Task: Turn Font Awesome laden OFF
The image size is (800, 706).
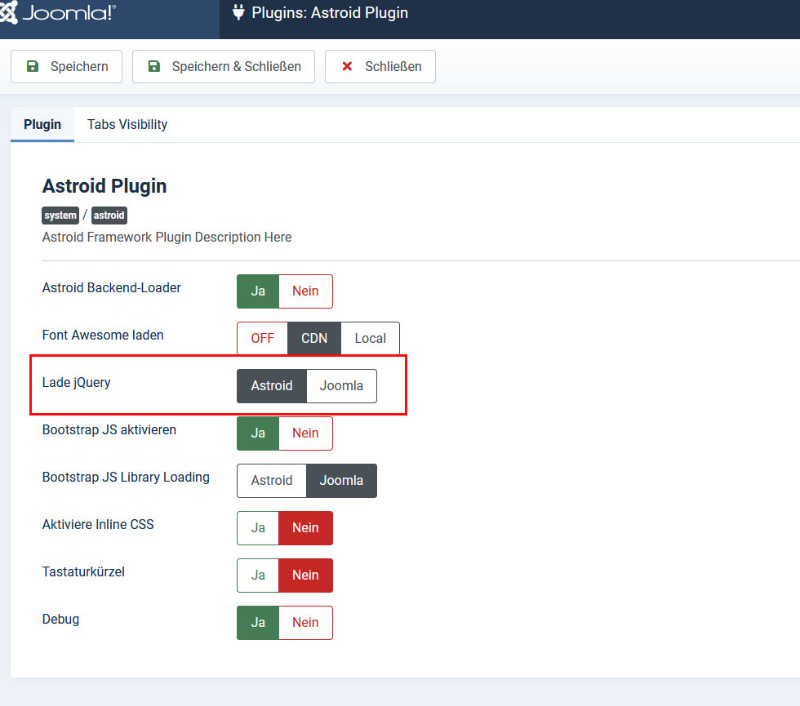Action: [262, 338]
